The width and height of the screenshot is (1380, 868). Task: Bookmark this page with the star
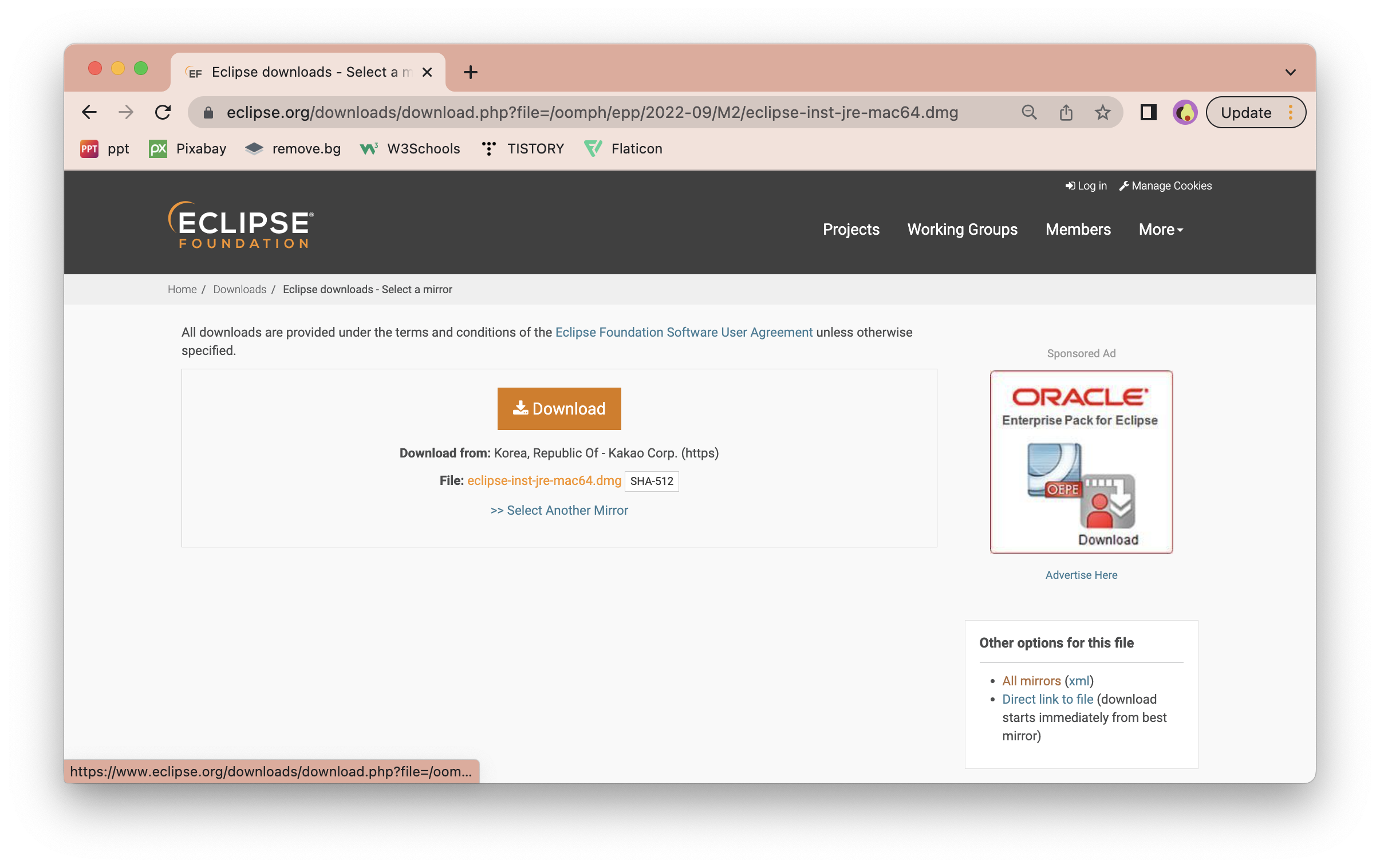click(x=1102, y=112)
